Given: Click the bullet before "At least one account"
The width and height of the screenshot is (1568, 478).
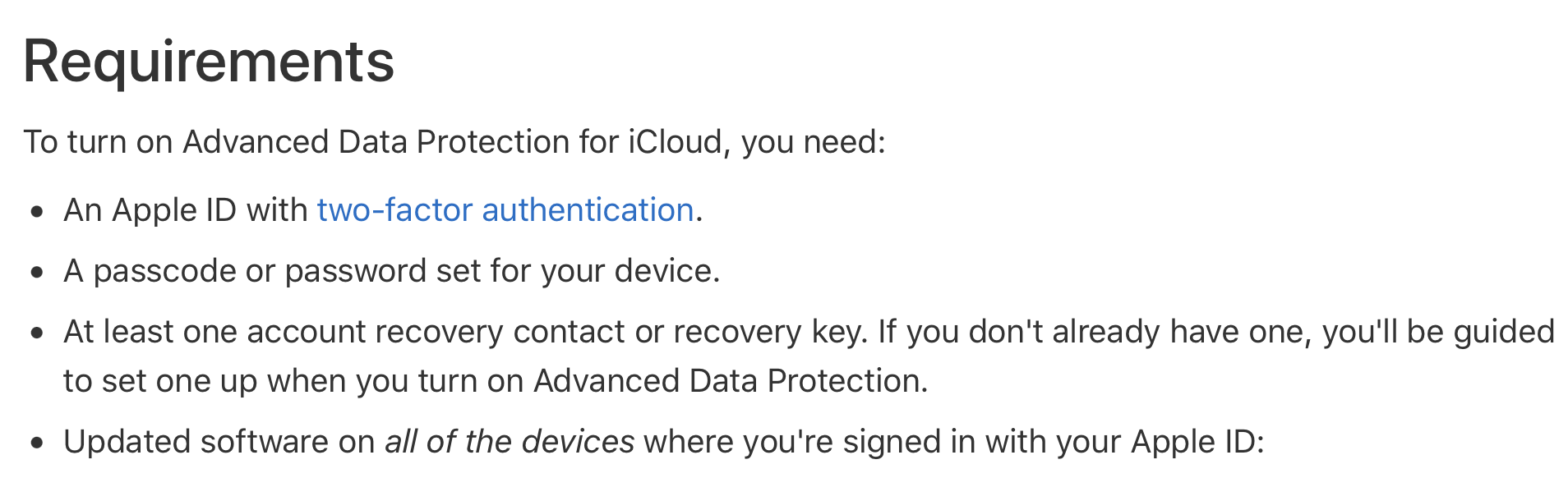Looking at the screenshot, I should 37,333.
